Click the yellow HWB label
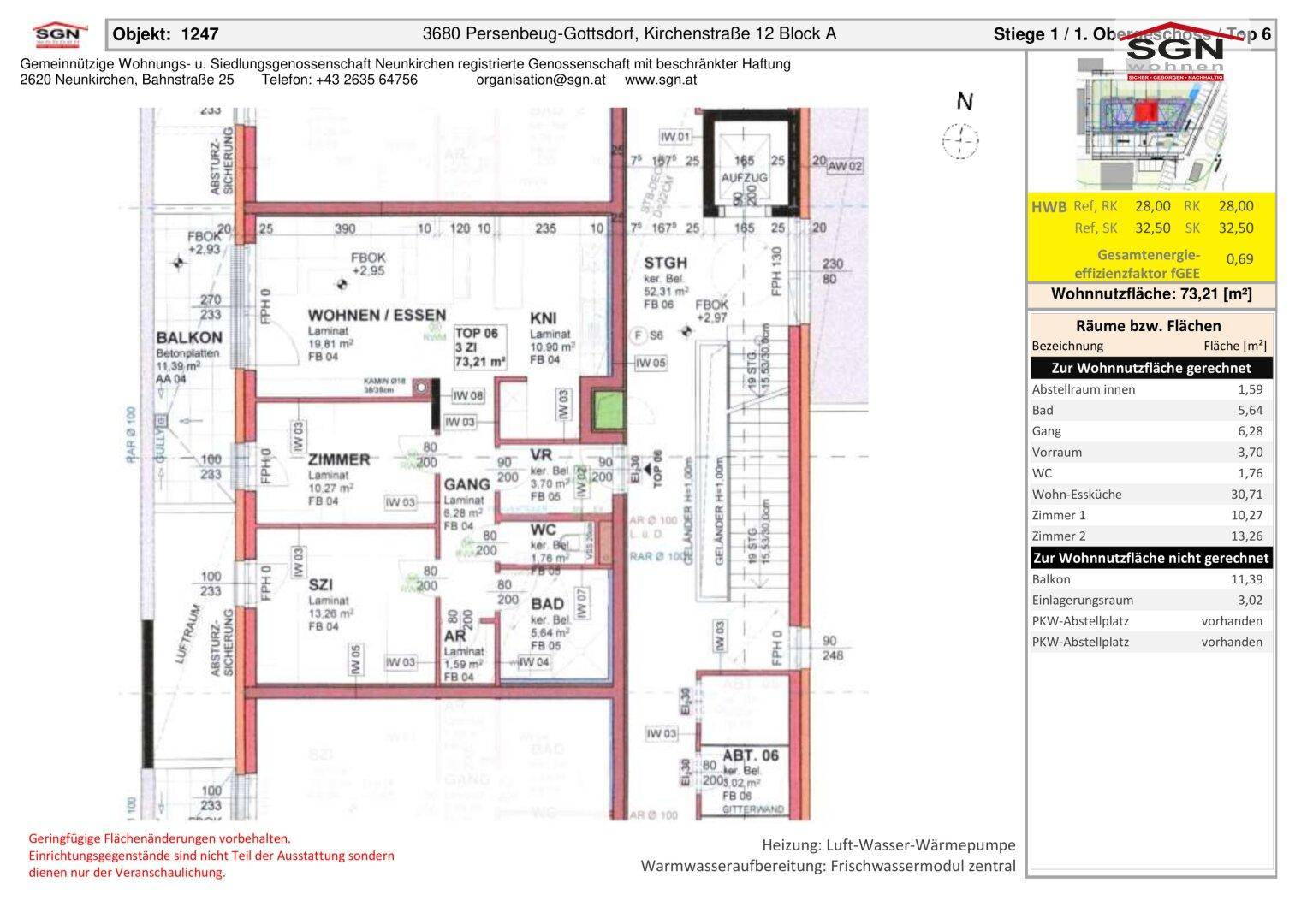The width and height of the screenshot is (1307, 924). click(x=1049, y=206)
